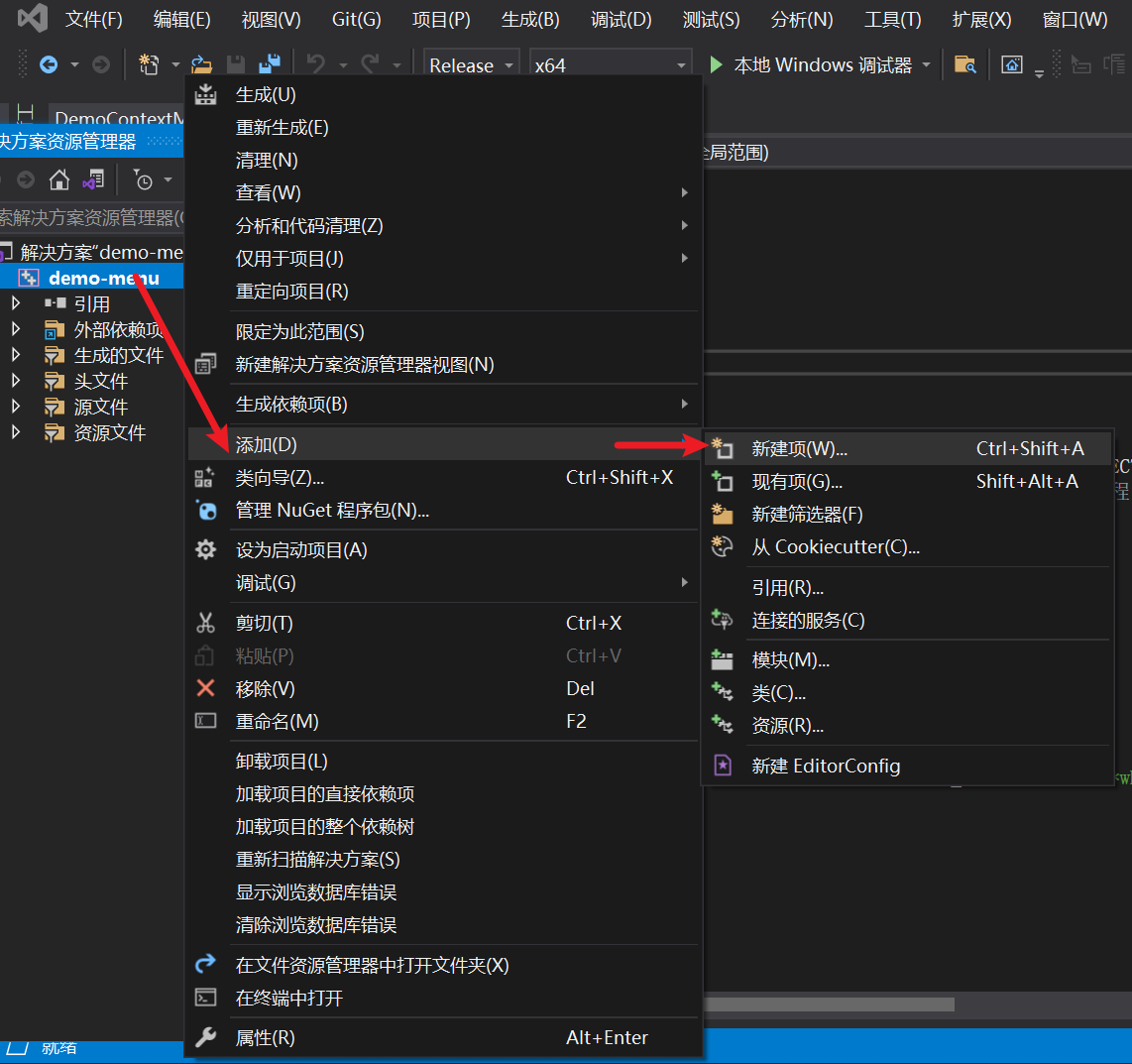Click 设为启动项目(A) menu entry

[x=300, y=549]
